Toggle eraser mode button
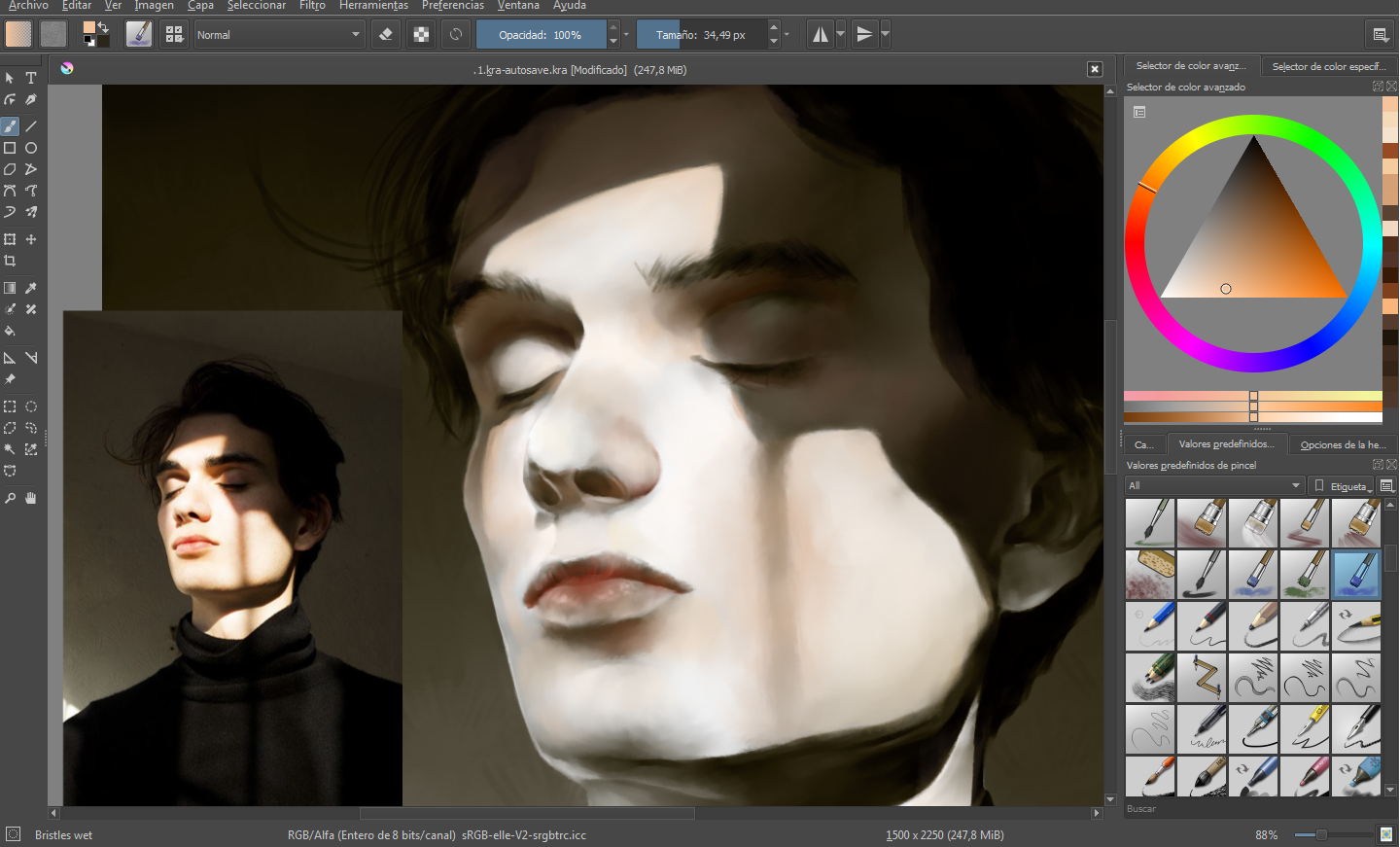 pos(386,34)
